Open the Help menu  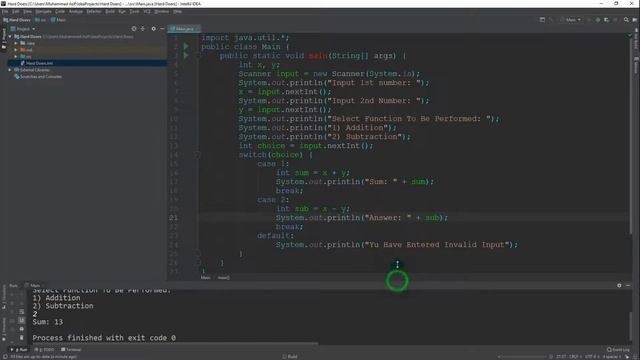[x=177, y=11]
